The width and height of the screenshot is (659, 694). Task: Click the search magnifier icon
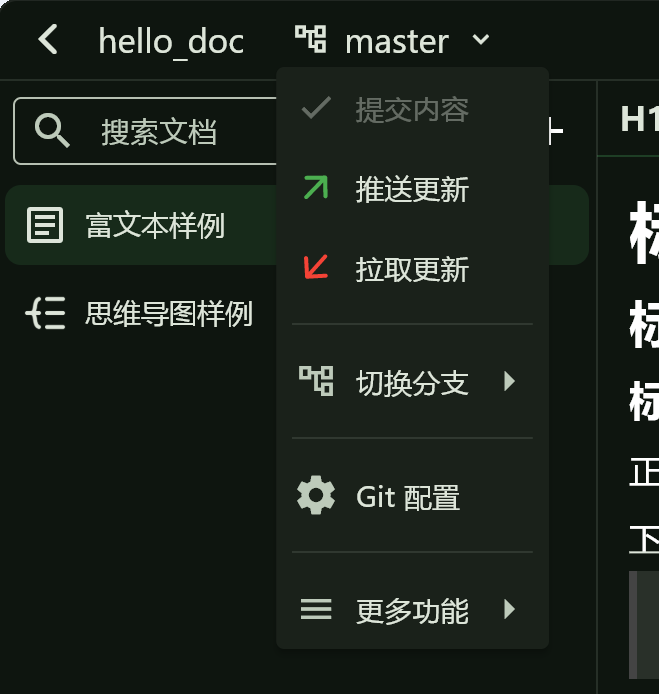[x=52, y=130]
